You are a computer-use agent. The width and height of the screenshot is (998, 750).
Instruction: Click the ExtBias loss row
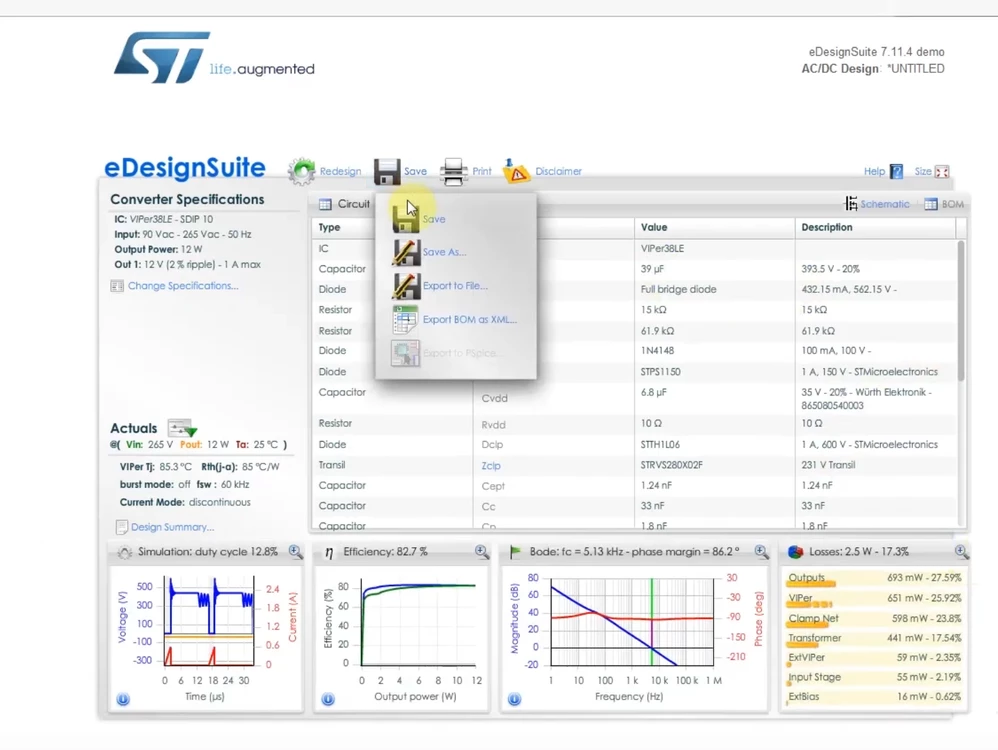[x=875, y=697]
